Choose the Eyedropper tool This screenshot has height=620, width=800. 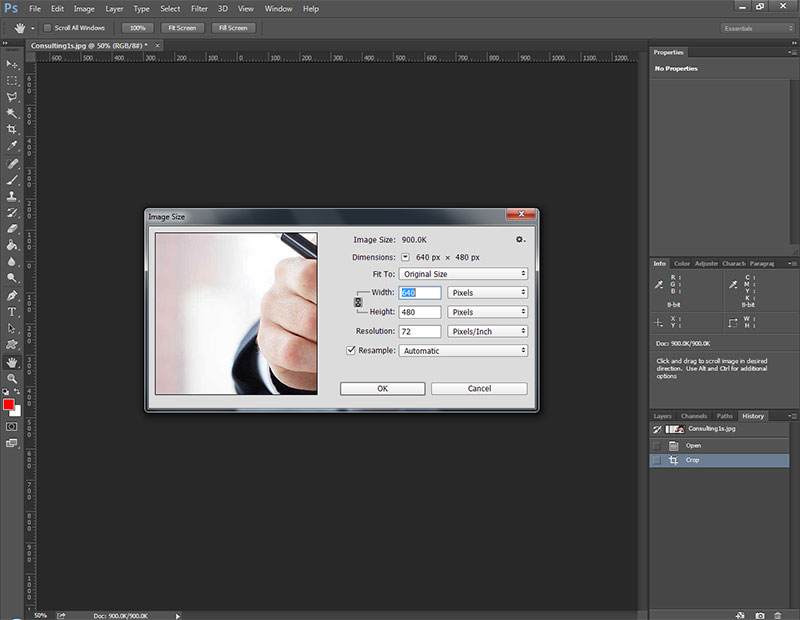click(x=11, y=145)
